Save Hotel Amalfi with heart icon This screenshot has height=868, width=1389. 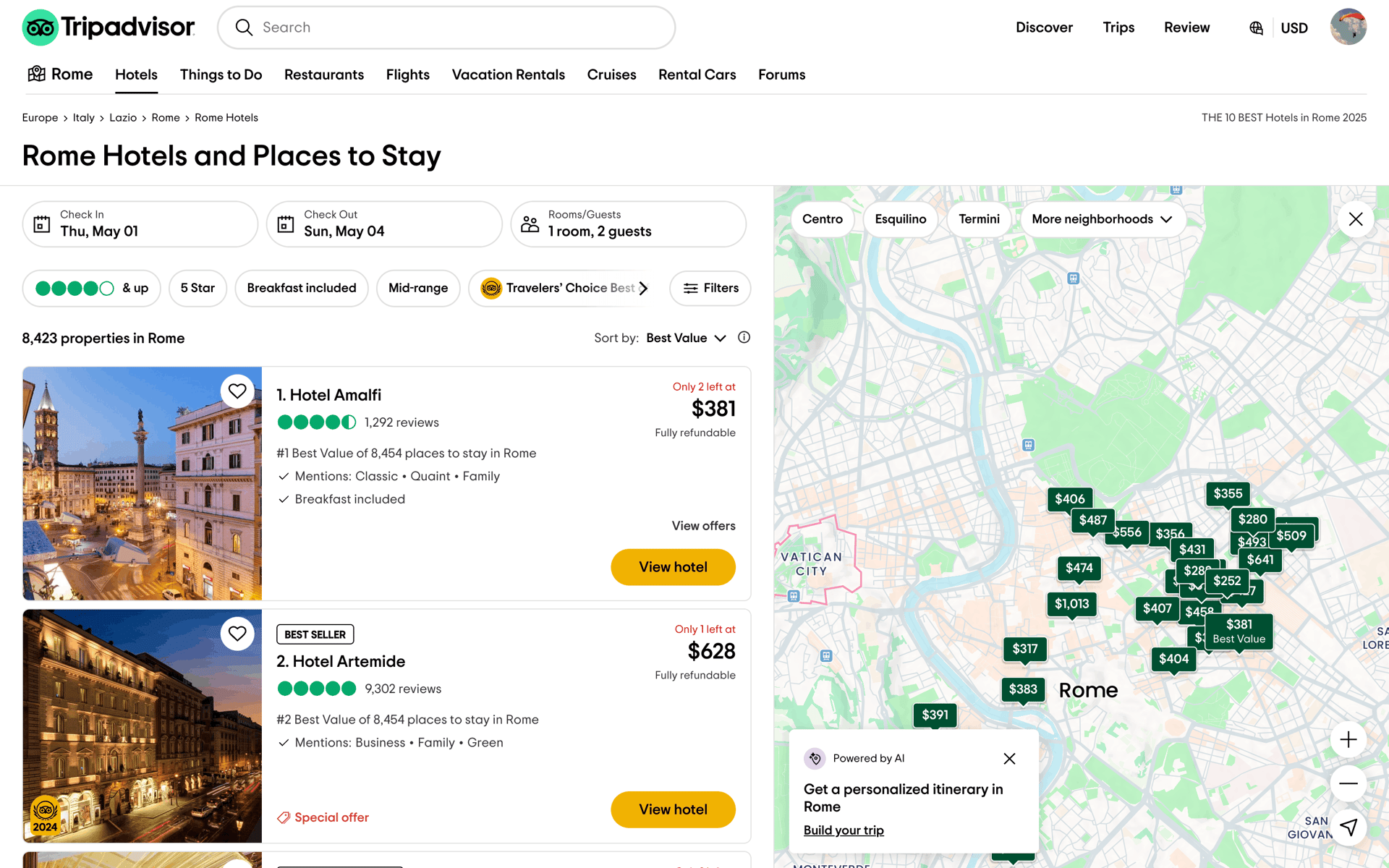coord(237,391)
